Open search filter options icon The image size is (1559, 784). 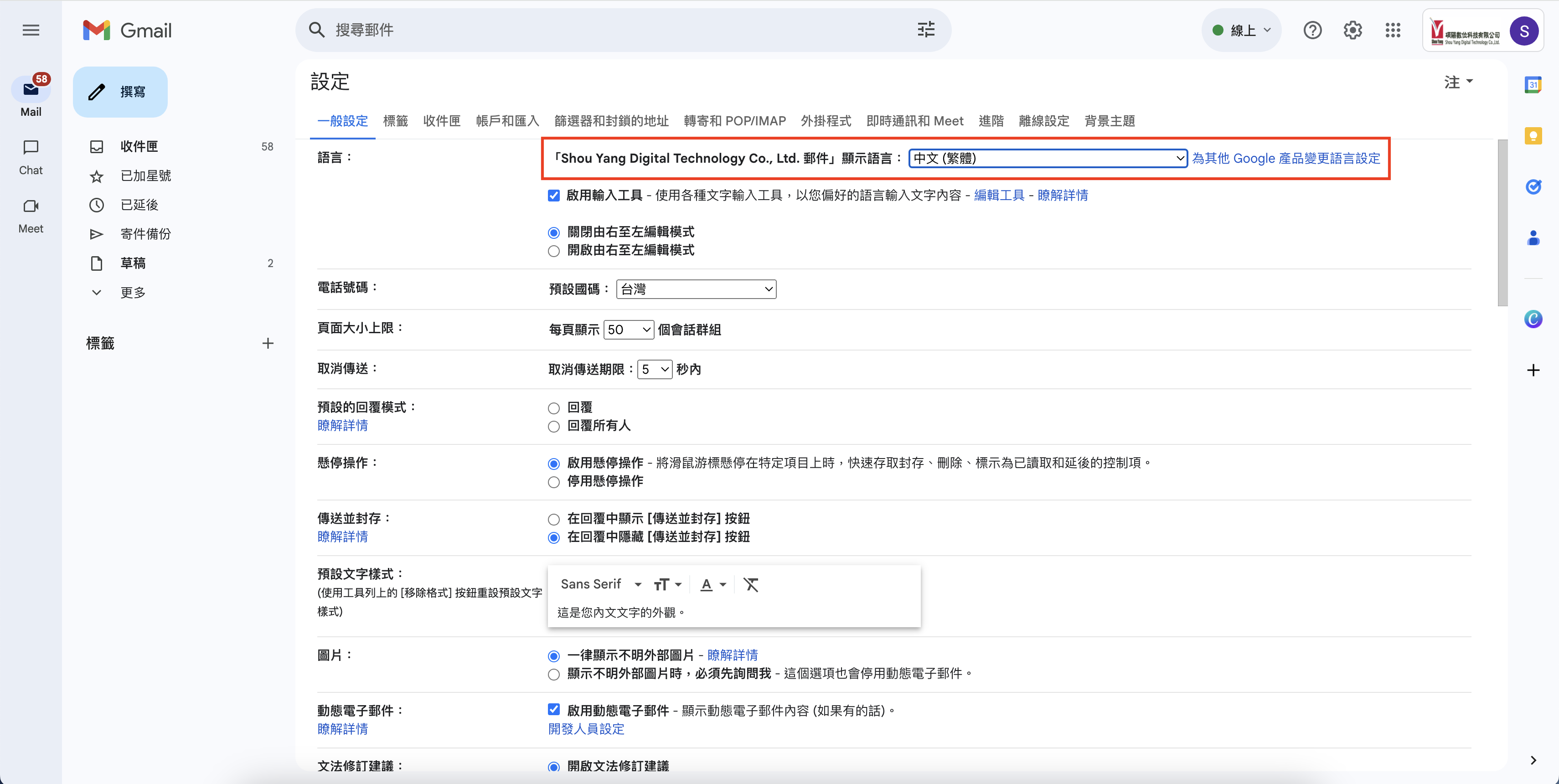925,30
